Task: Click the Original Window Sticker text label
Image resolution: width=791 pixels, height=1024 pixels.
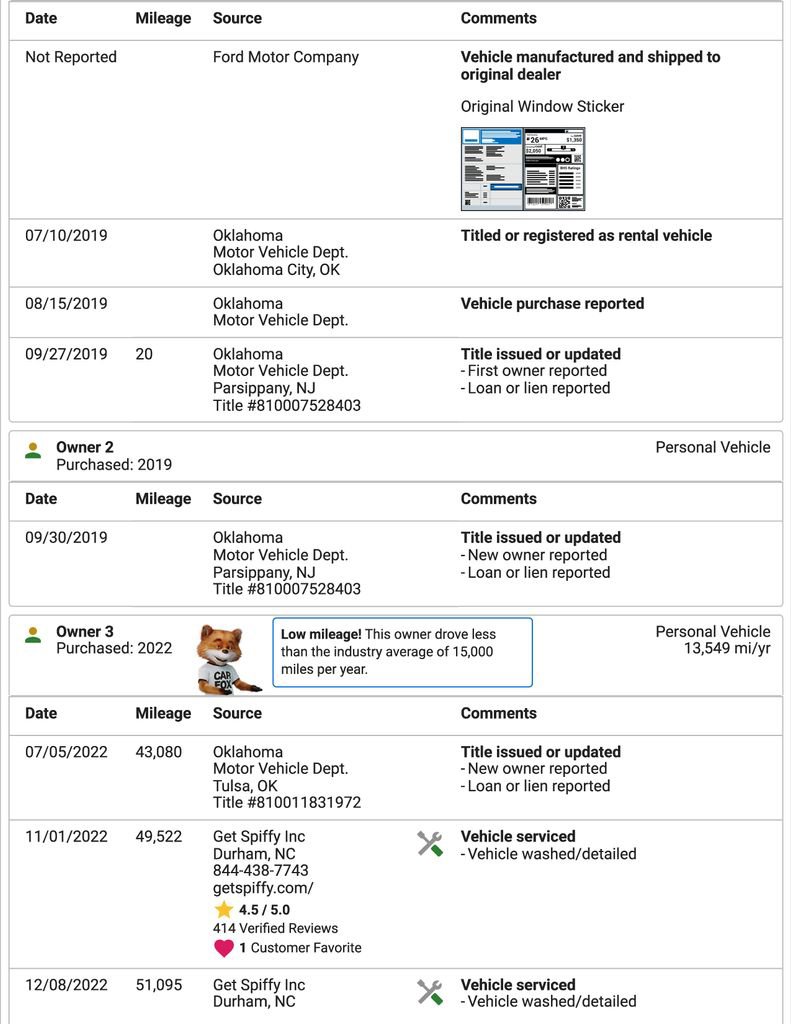Action: coord(542,107)
